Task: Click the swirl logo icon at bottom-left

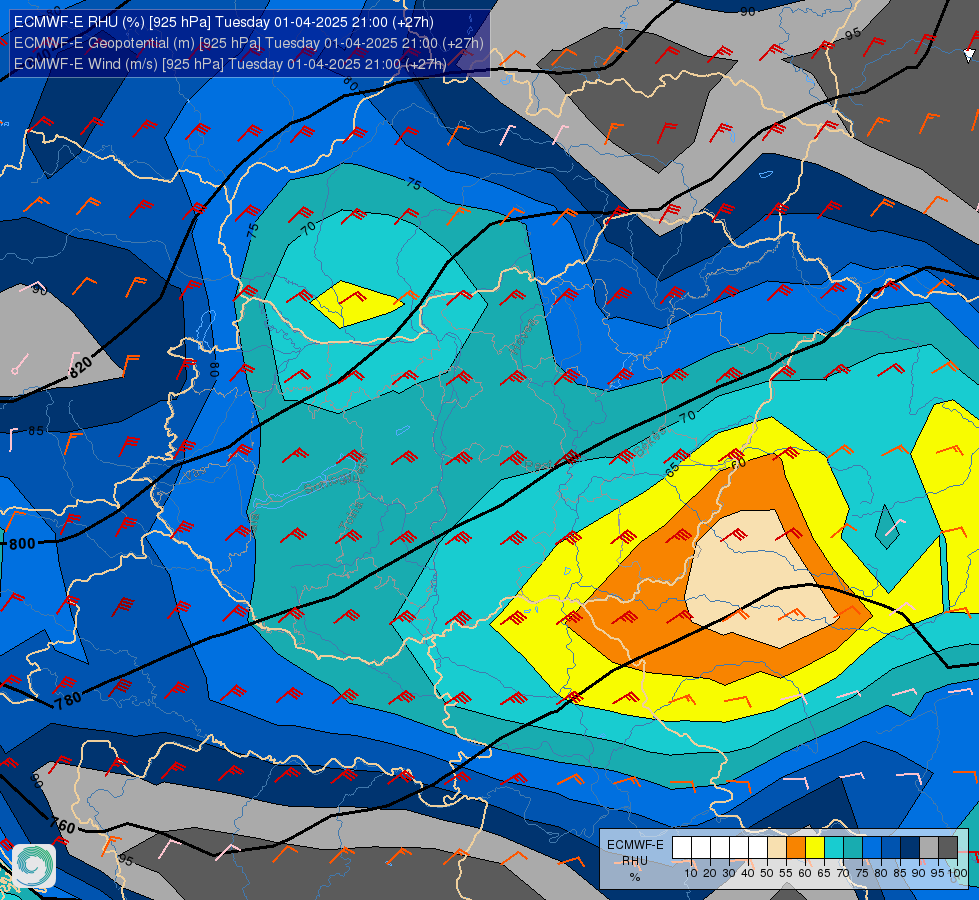Action: coord(34,865)
